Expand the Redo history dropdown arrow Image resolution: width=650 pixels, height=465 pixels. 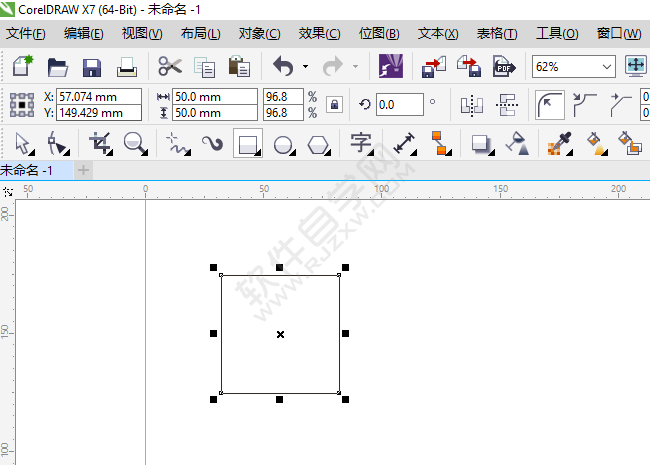point(355,67)
